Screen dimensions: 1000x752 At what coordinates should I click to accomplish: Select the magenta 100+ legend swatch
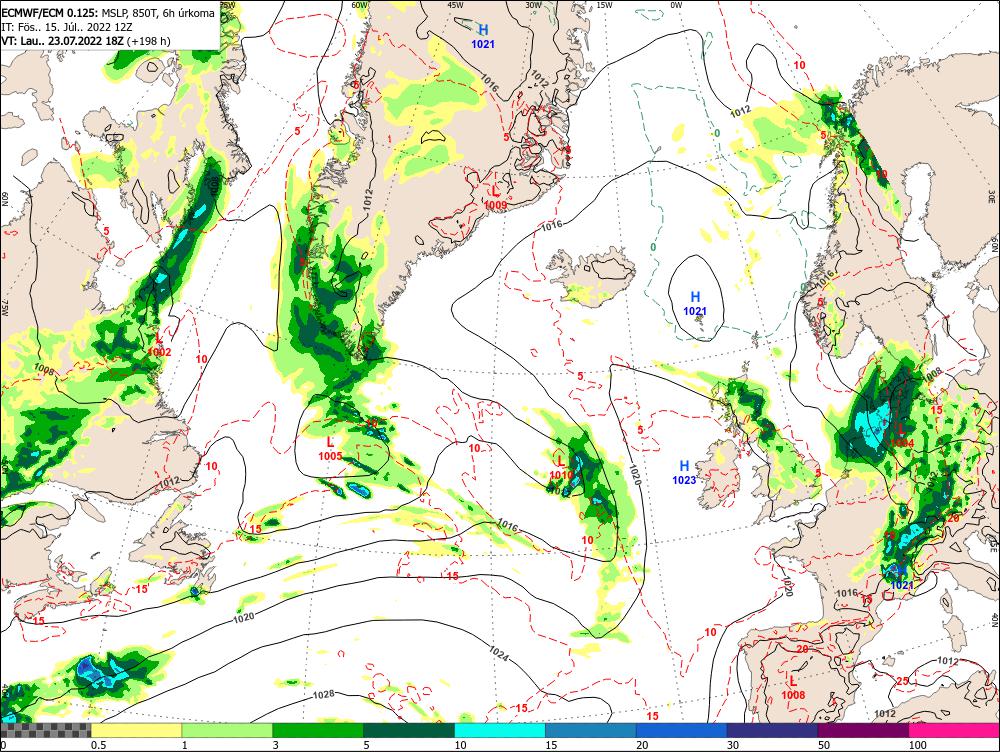954,730
